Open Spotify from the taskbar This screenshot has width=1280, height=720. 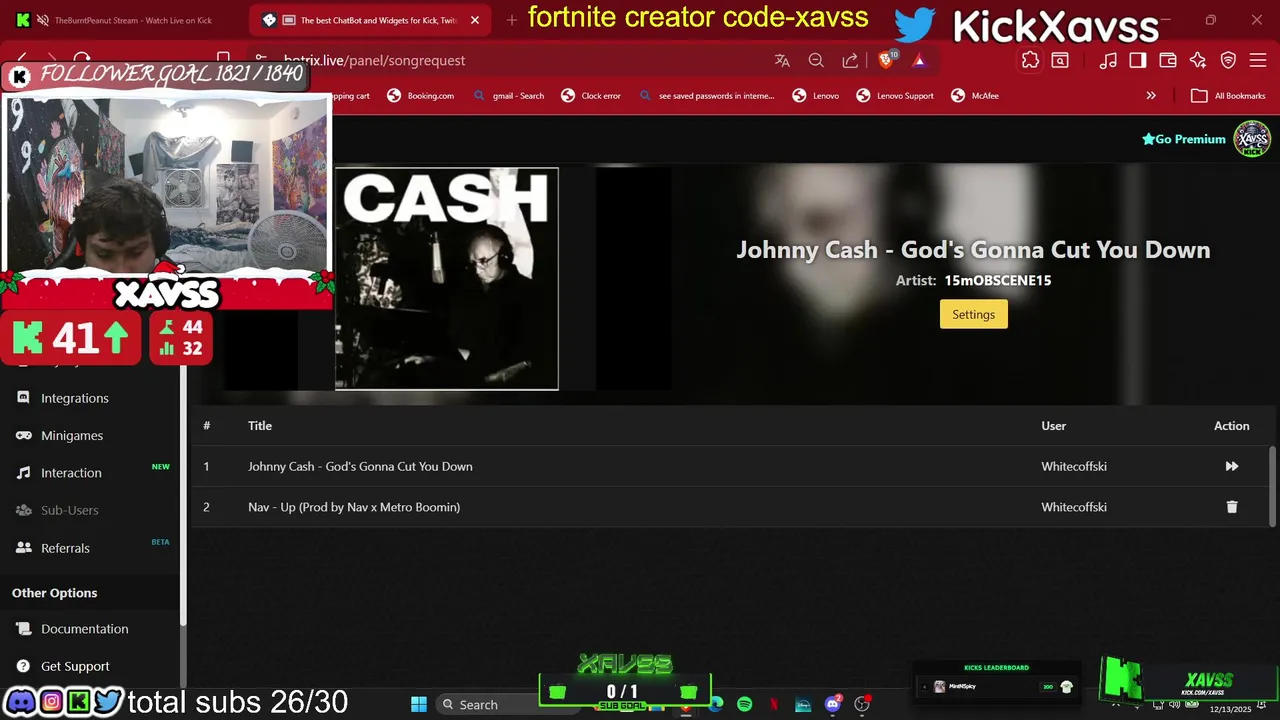coord(745,704)
